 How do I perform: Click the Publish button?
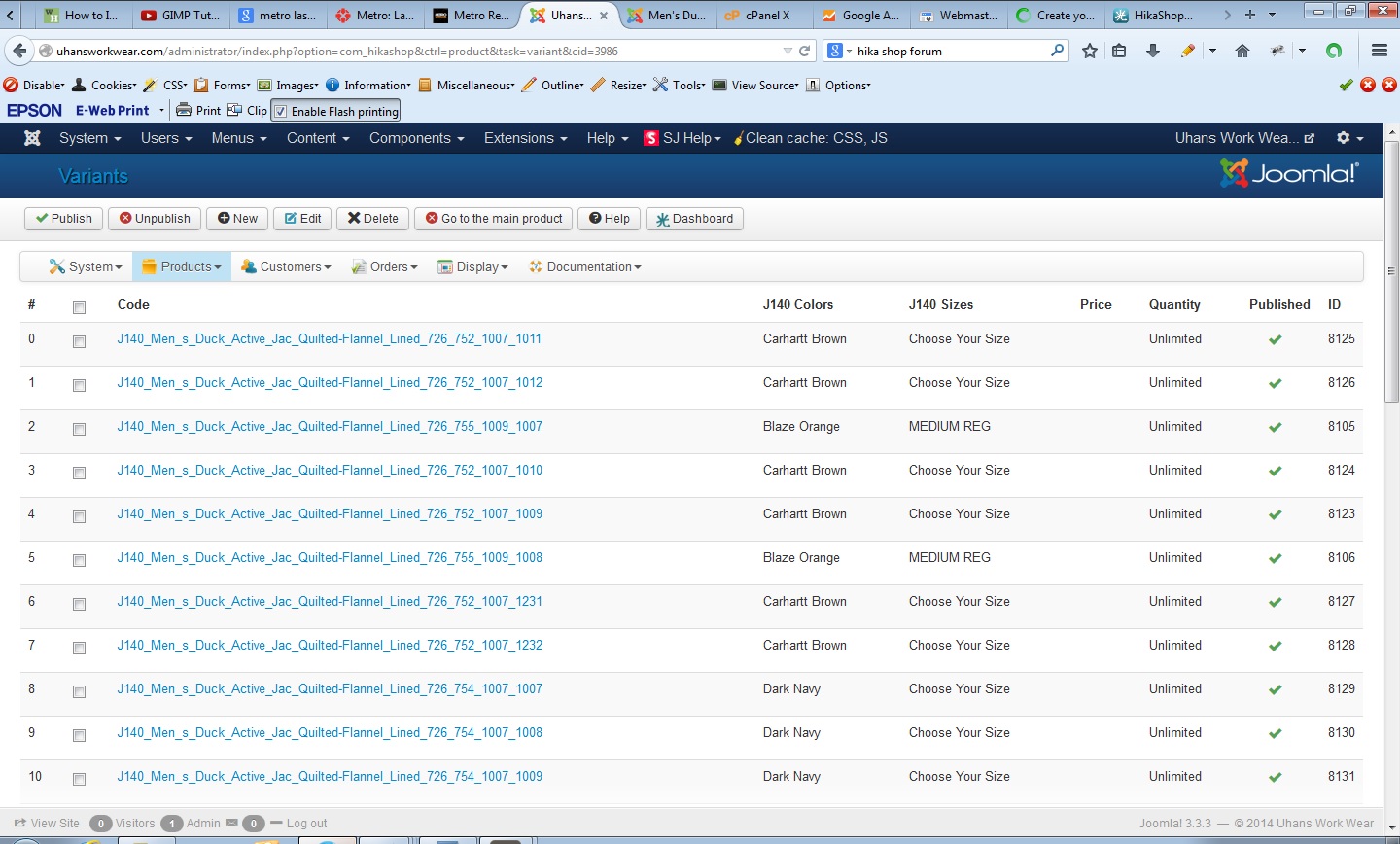pyautogui.click(x=64, y=218)
